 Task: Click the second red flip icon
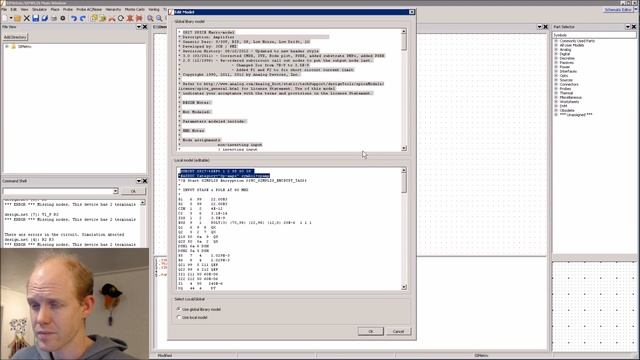(x=139, y=18)
